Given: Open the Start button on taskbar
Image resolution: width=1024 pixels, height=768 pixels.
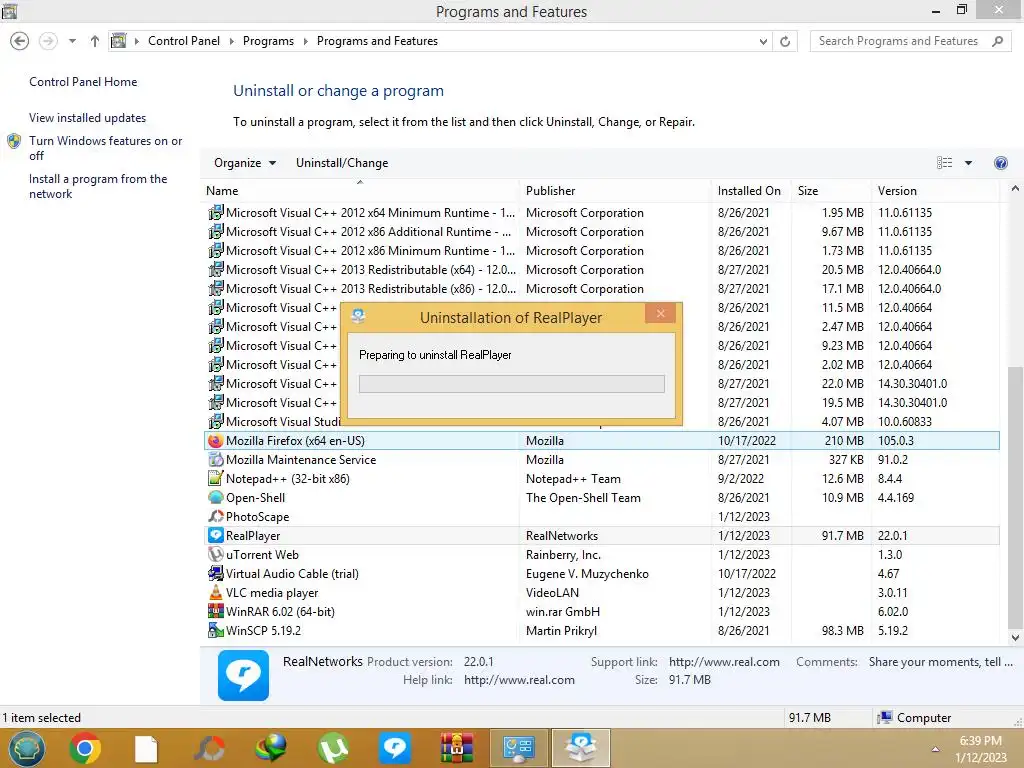Looking at the screenshot, I should click(x=26, y=748).
